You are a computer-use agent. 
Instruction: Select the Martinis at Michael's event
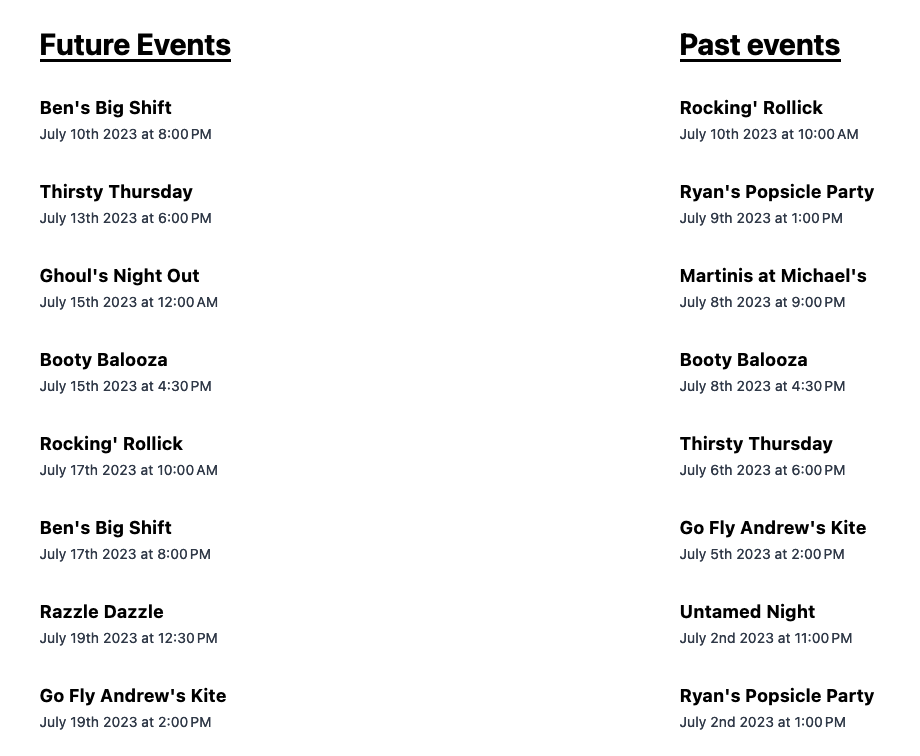click(772, 276)
